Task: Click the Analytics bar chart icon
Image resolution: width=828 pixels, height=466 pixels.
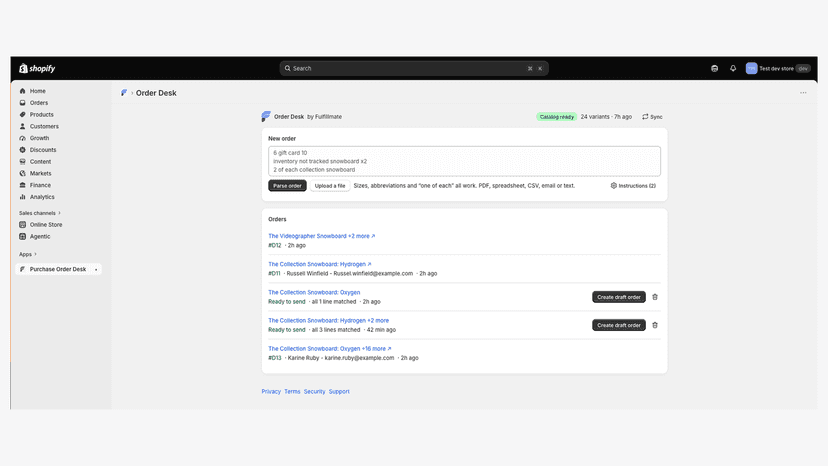Action: click(22, 197)
